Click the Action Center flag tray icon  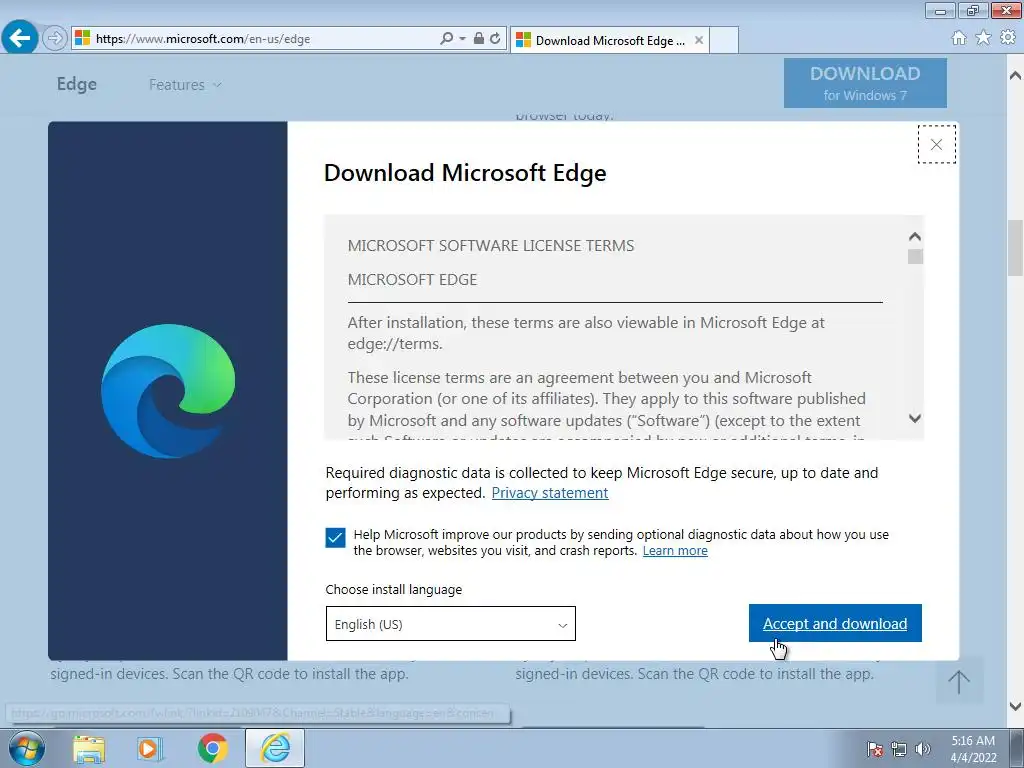pyautogui.click(x=875, y=749)
